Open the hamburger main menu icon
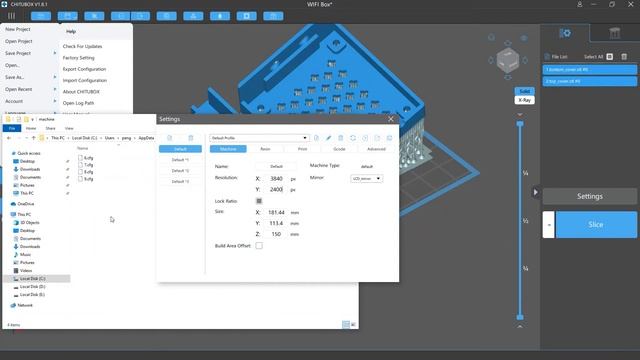 (x=11, y=16)
